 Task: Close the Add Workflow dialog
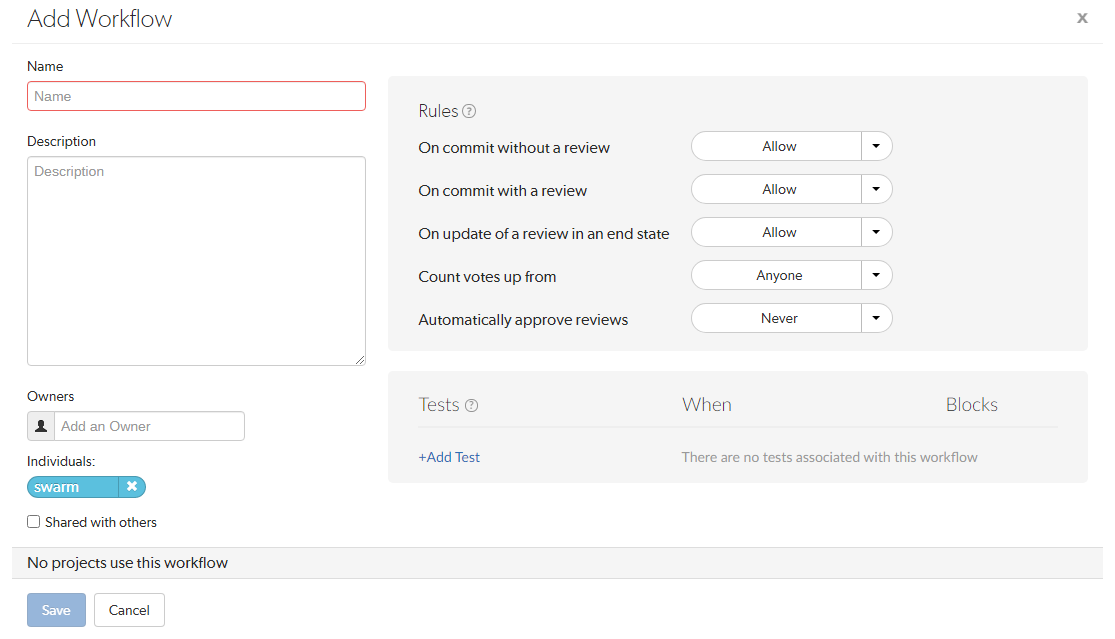click(x=1082, y=17)
